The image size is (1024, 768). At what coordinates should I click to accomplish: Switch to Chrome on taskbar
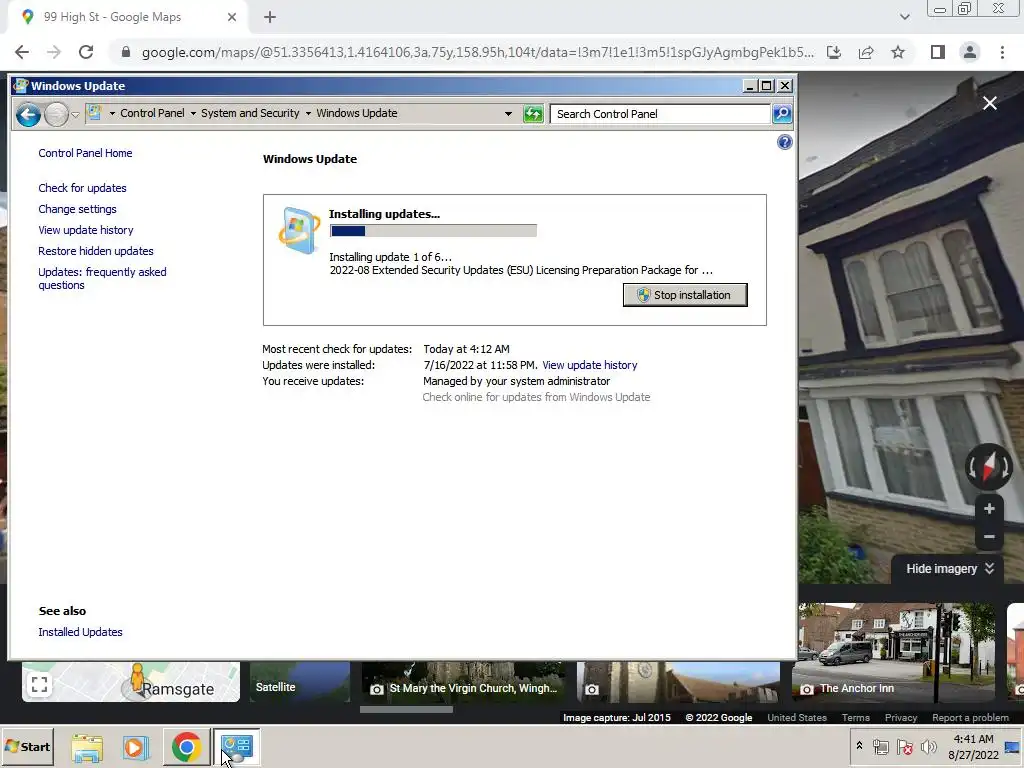coord(186,747)
